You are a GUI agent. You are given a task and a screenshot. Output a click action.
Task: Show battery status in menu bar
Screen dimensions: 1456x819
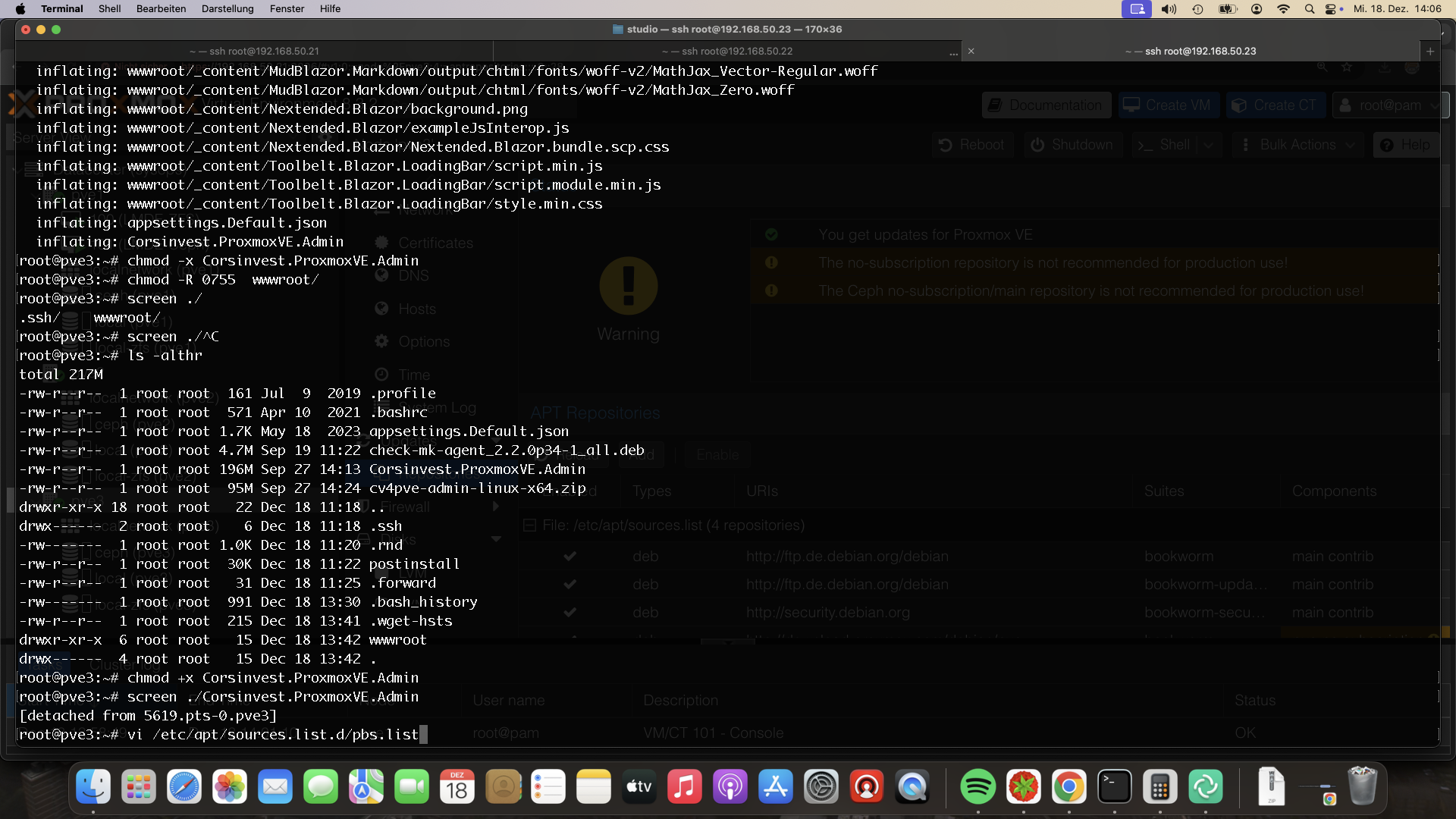coord(1227,8)
